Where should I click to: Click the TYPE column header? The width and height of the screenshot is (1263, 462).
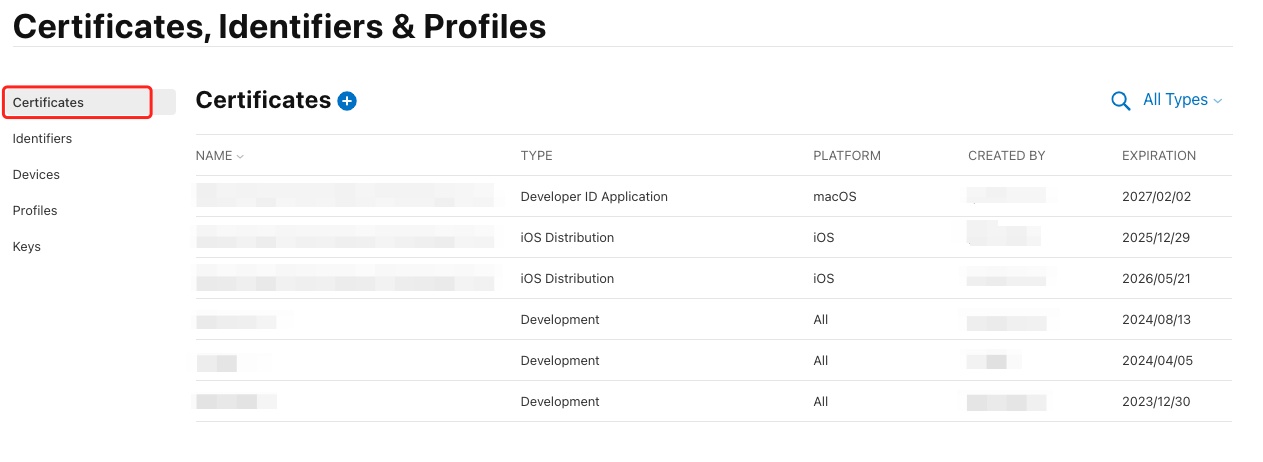pos(537,156)
